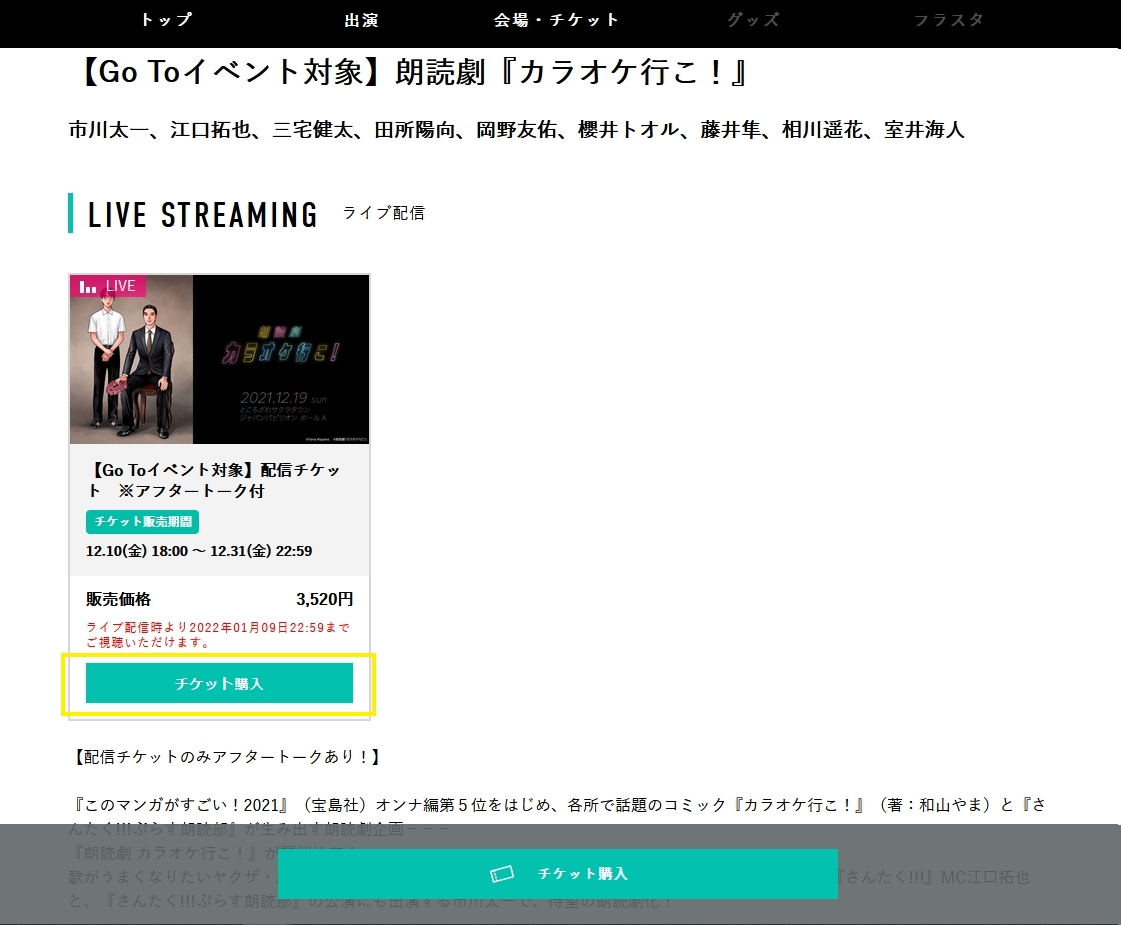Click the チケット販売期間 label badge

(143, 522)
